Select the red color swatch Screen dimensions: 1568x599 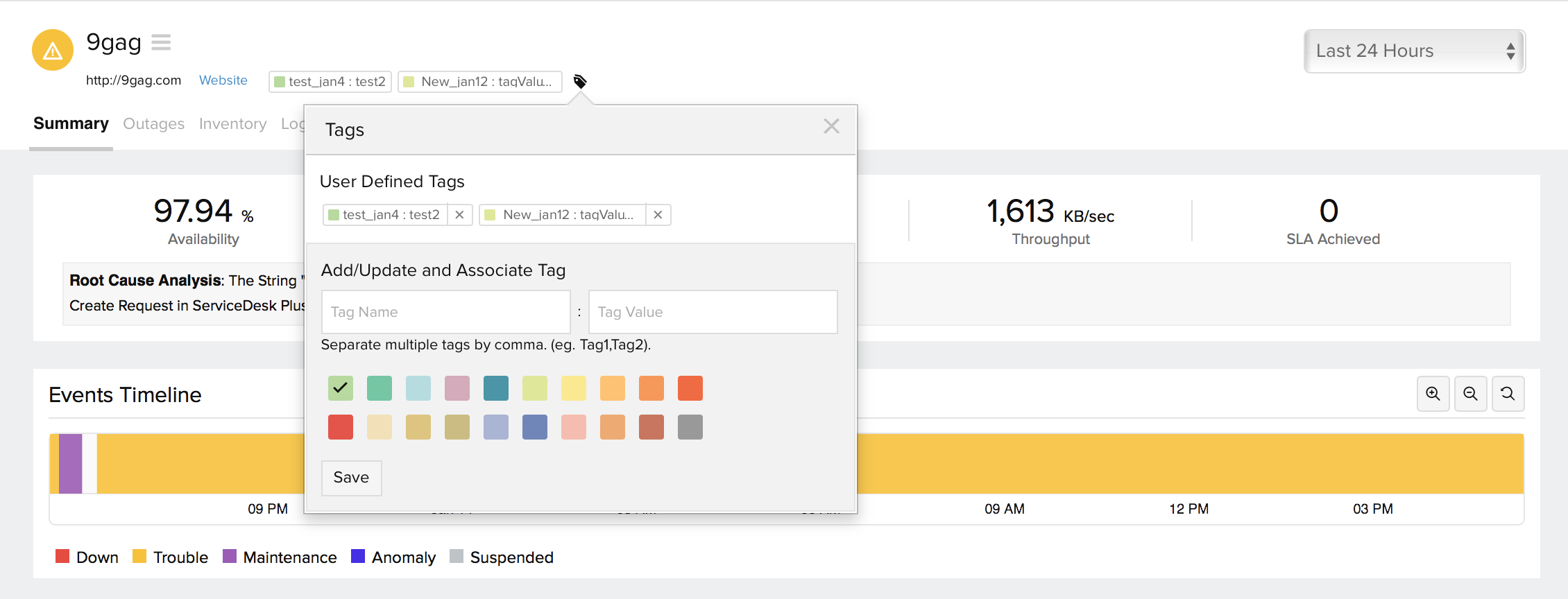click(x=341, y=427)
